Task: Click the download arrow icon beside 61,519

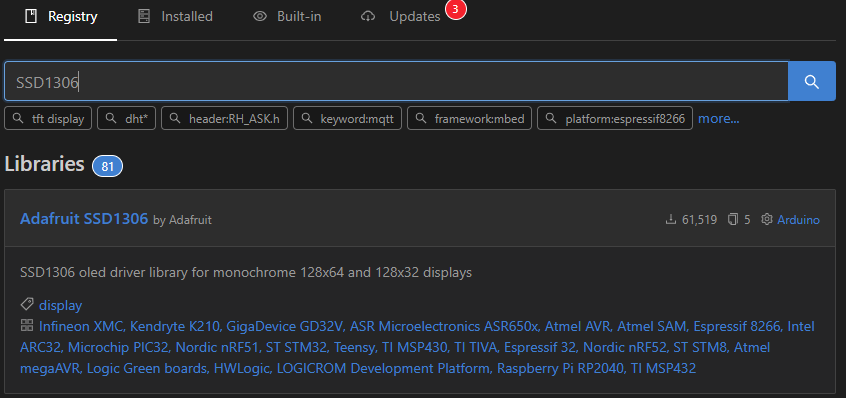Action: [671, 219]
